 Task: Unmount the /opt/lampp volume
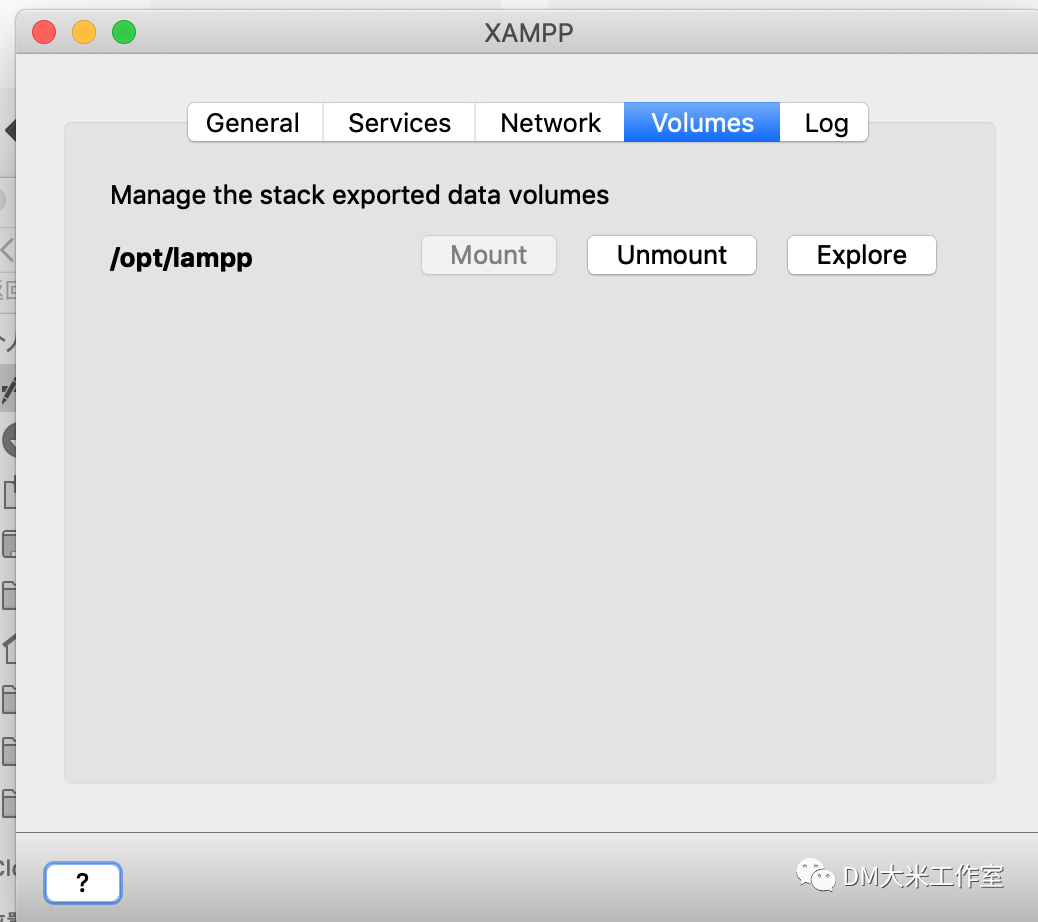pyautogui.click(x=671, y=255)
